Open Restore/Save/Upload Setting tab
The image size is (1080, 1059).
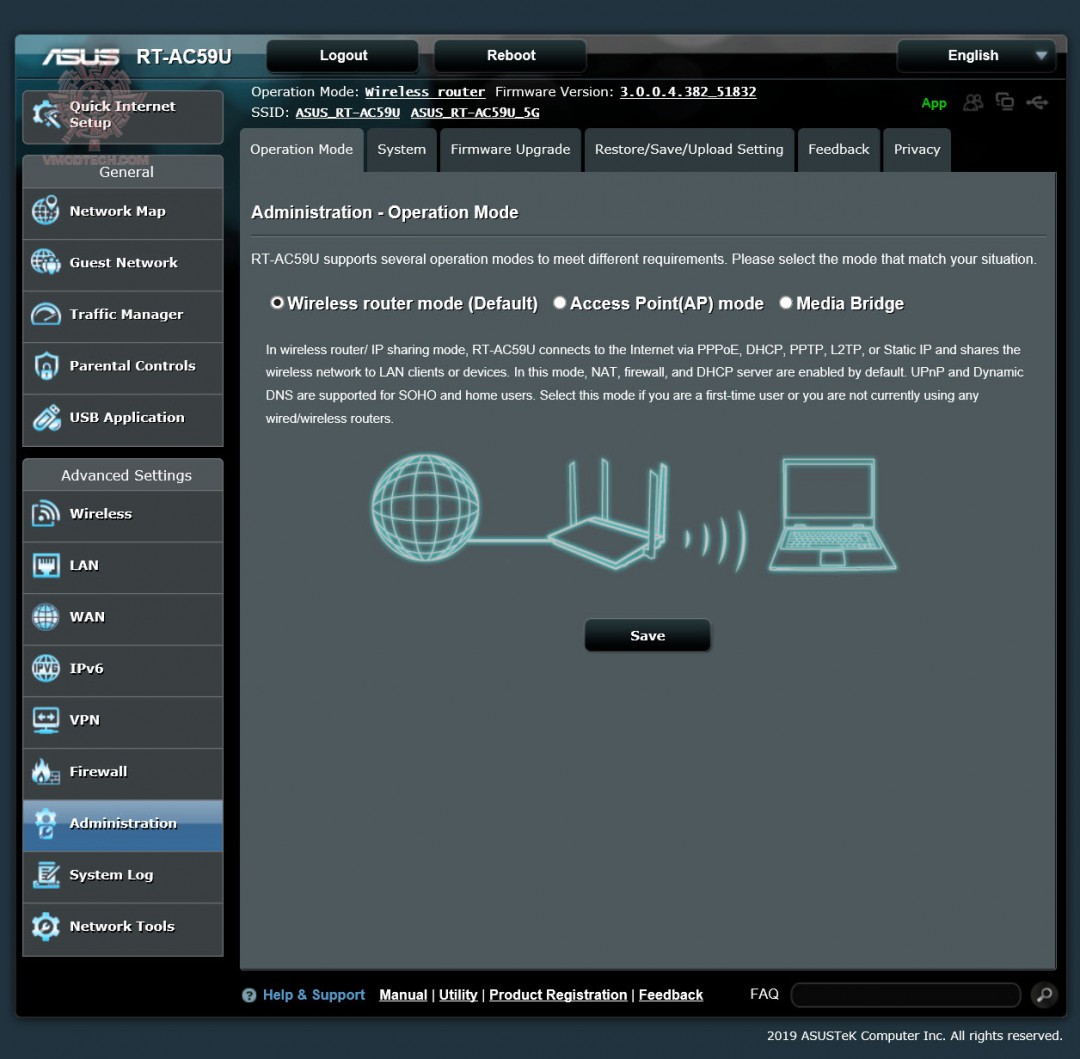click(x=689, y=149)
